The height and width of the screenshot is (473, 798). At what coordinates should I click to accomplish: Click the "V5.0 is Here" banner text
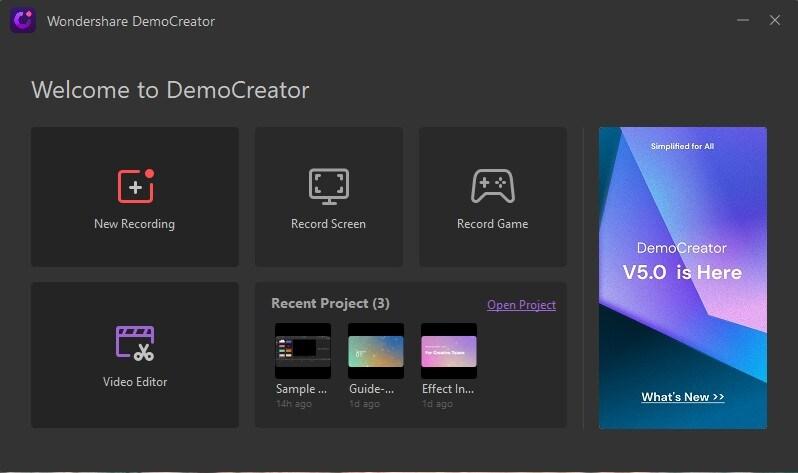(682, 272)
